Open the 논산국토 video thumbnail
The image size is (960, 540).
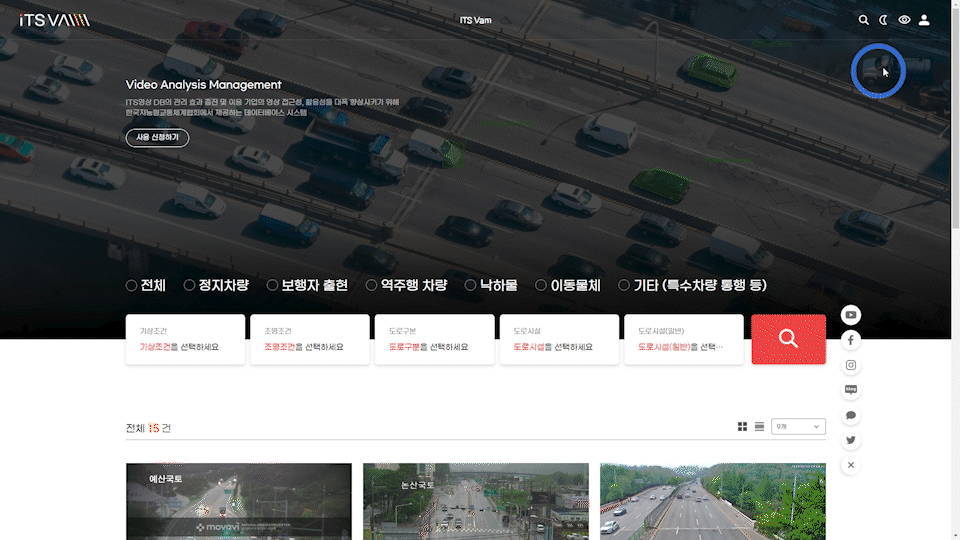(476, 501)
